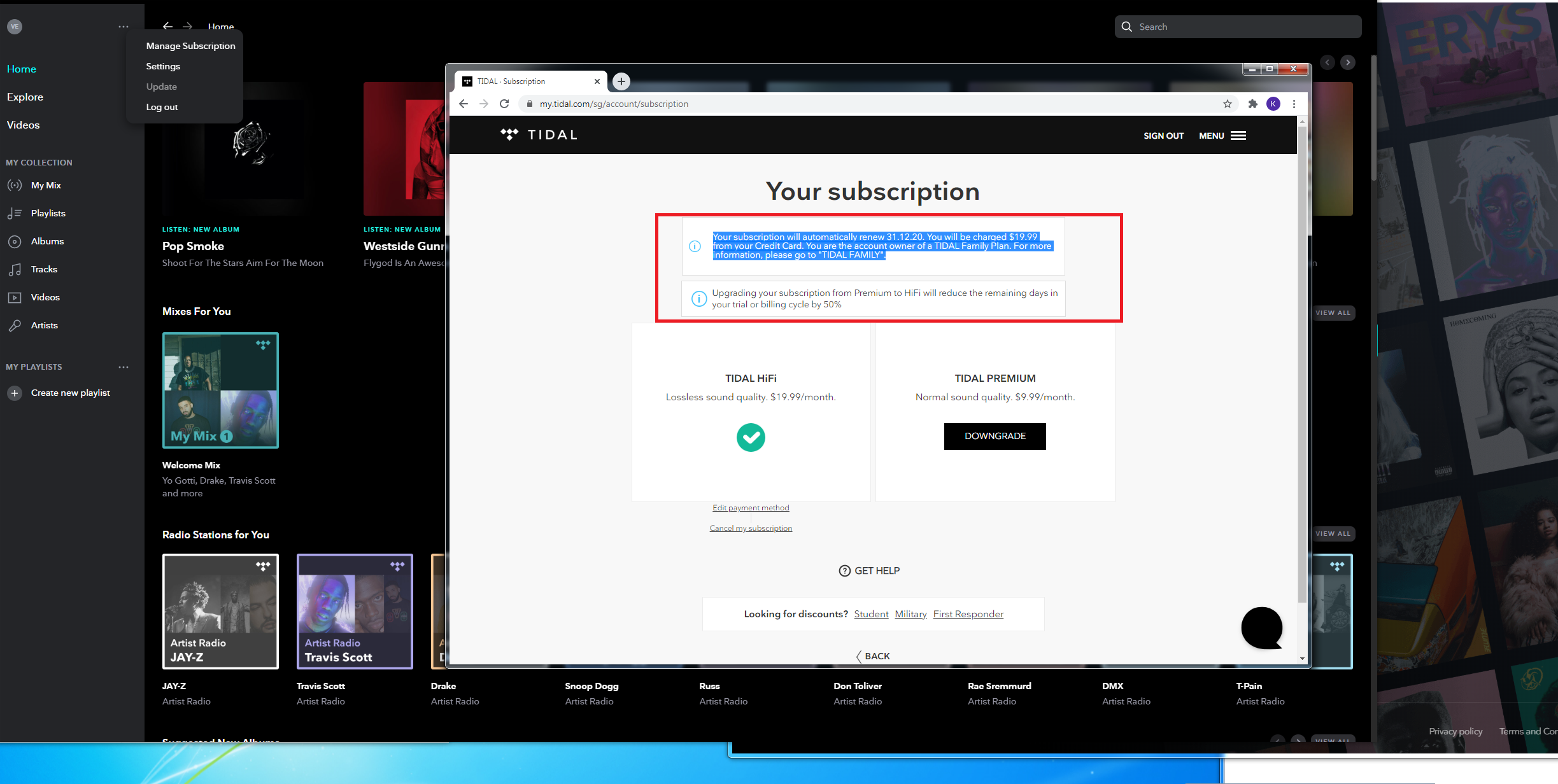Screen dimensions: 1558x784
Task: Select Log out from dropdown menu
Action: click(162, 107)
